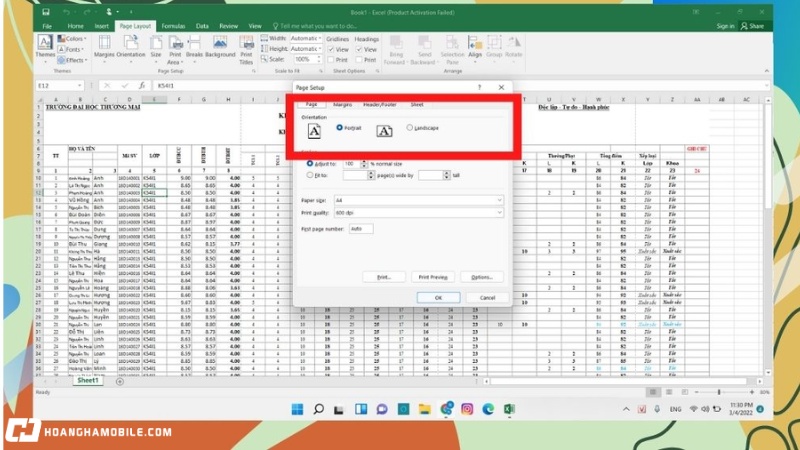The width and height of the screenshot is (800, 450).
Task: Select the Sheet1 worksheet tab
Action: (x=87, y=381)
